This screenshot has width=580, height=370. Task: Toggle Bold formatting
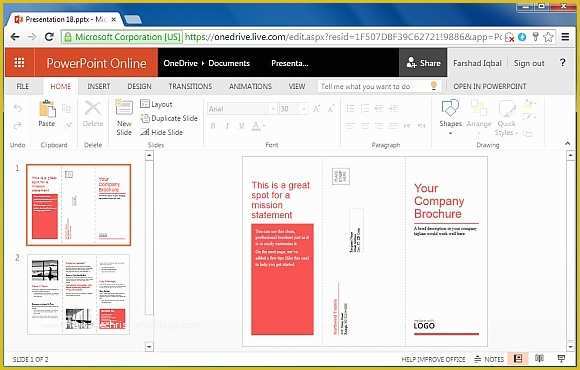[x=213, y=126]
